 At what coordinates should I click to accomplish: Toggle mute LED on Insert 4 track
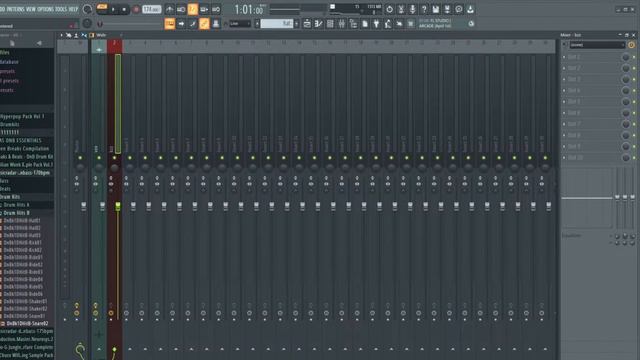145,158
